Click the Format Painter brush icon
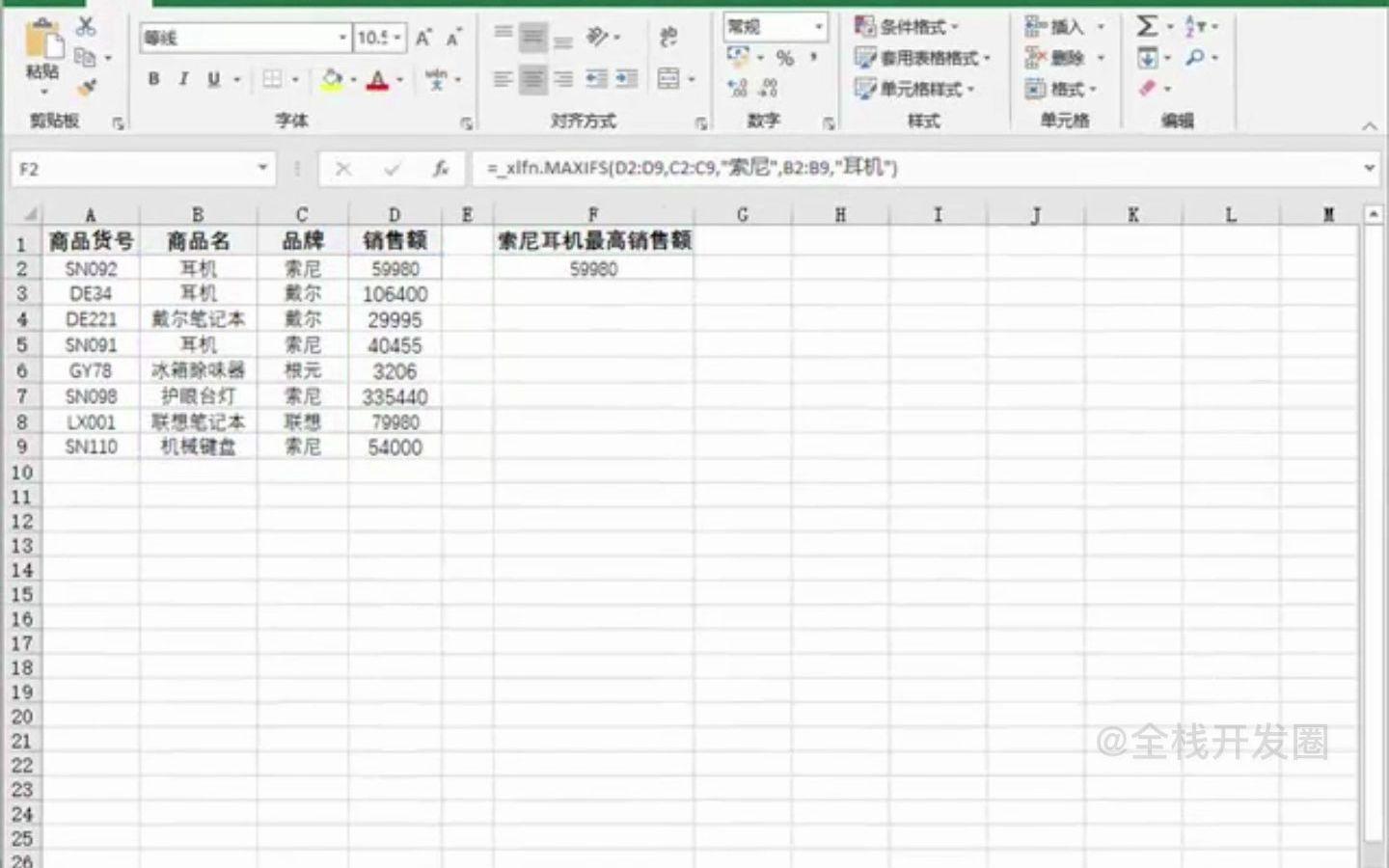Viewport: 1389px width, 868px height. click(x=87, y=88)
